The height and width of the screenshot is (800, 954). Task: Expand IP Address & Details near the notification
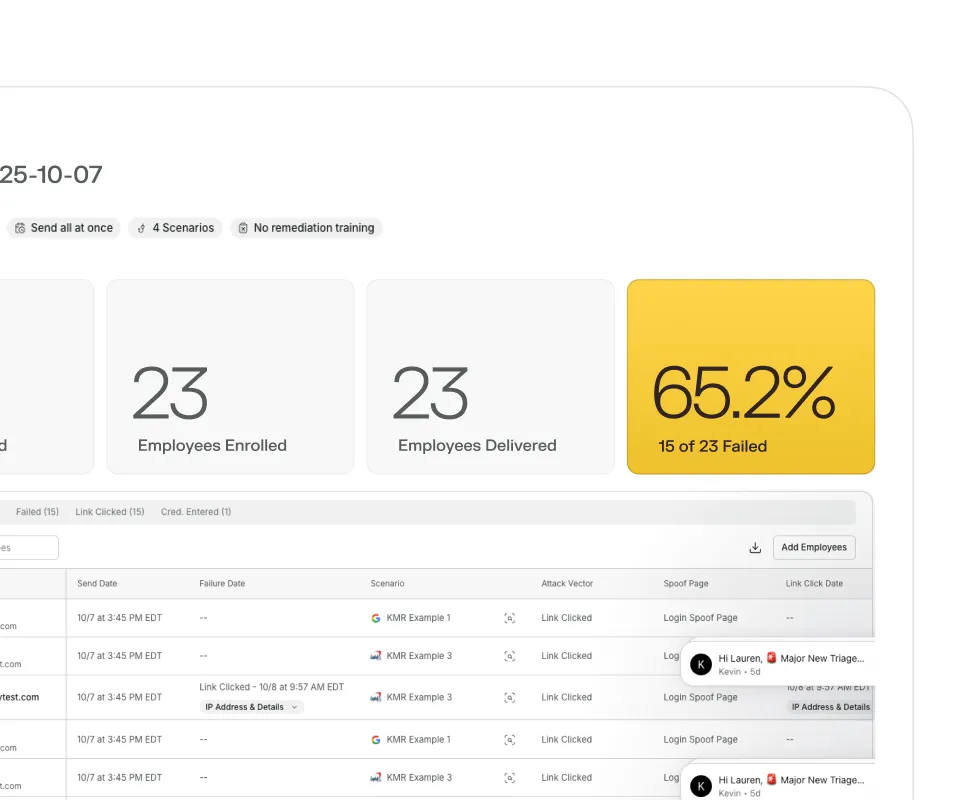click(x=831, y=706)
